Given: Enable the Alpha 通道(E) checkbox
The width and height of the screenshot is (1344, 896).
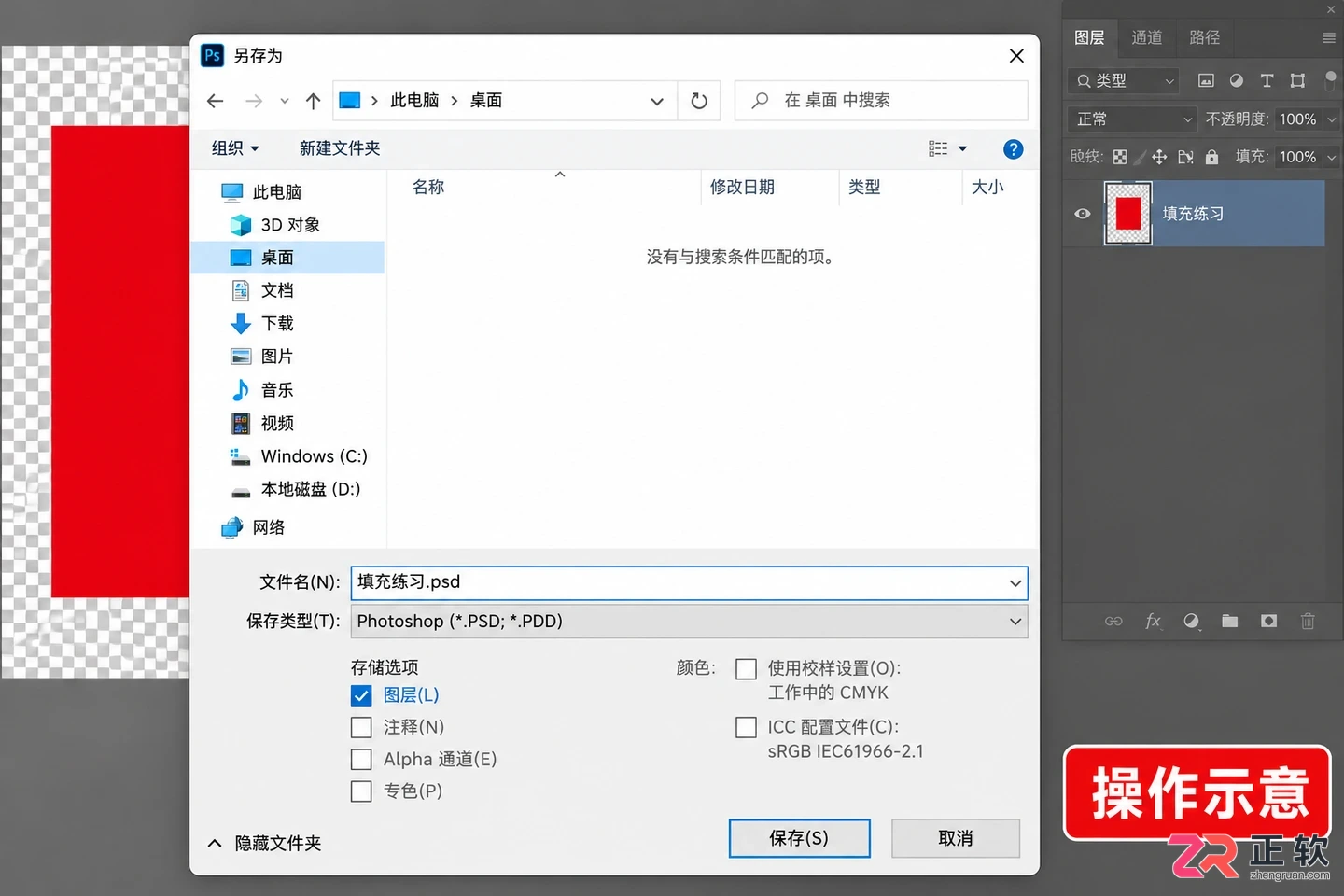Looking at the screenshot, I should point(361,760).
